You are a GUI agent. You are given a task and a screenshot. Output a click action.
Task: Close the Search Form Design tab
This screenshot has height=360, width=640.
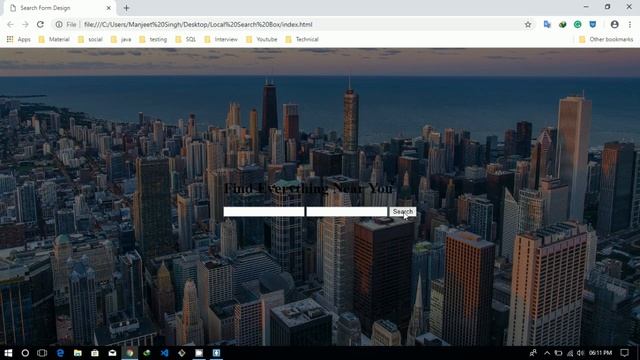coord(109,8)
